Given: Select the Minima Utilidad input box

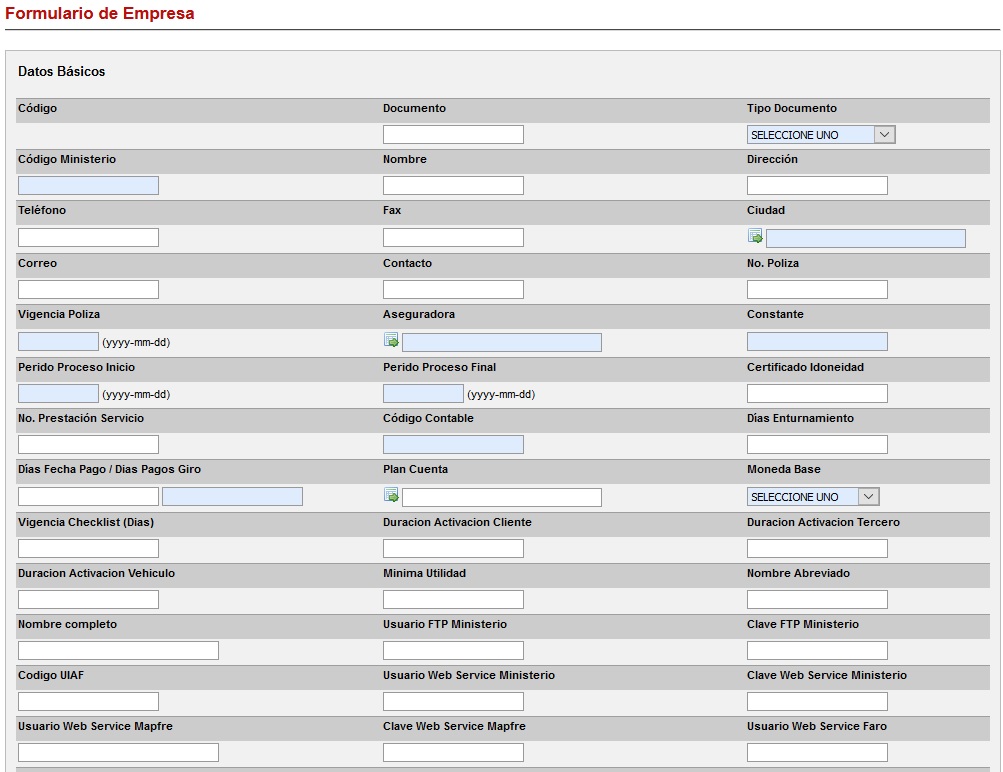Looking at the screenshot, I should click(x=453, y=599).
